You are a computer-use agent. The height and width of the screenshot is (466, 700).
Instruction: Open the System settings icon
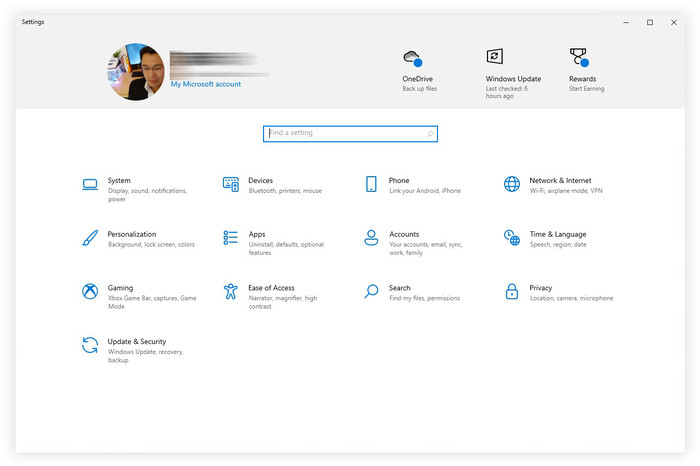(x=90, y=184)
